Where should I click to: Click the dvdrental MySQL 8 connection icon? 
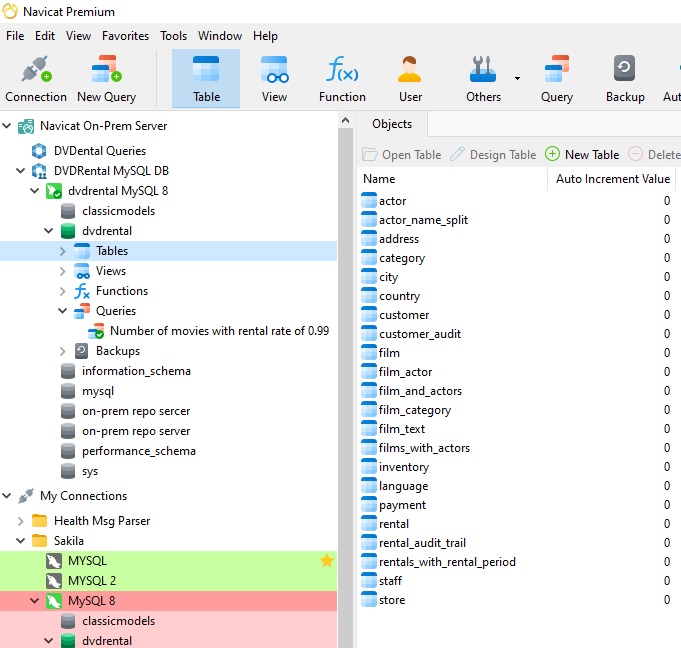[x=54, y=191]
